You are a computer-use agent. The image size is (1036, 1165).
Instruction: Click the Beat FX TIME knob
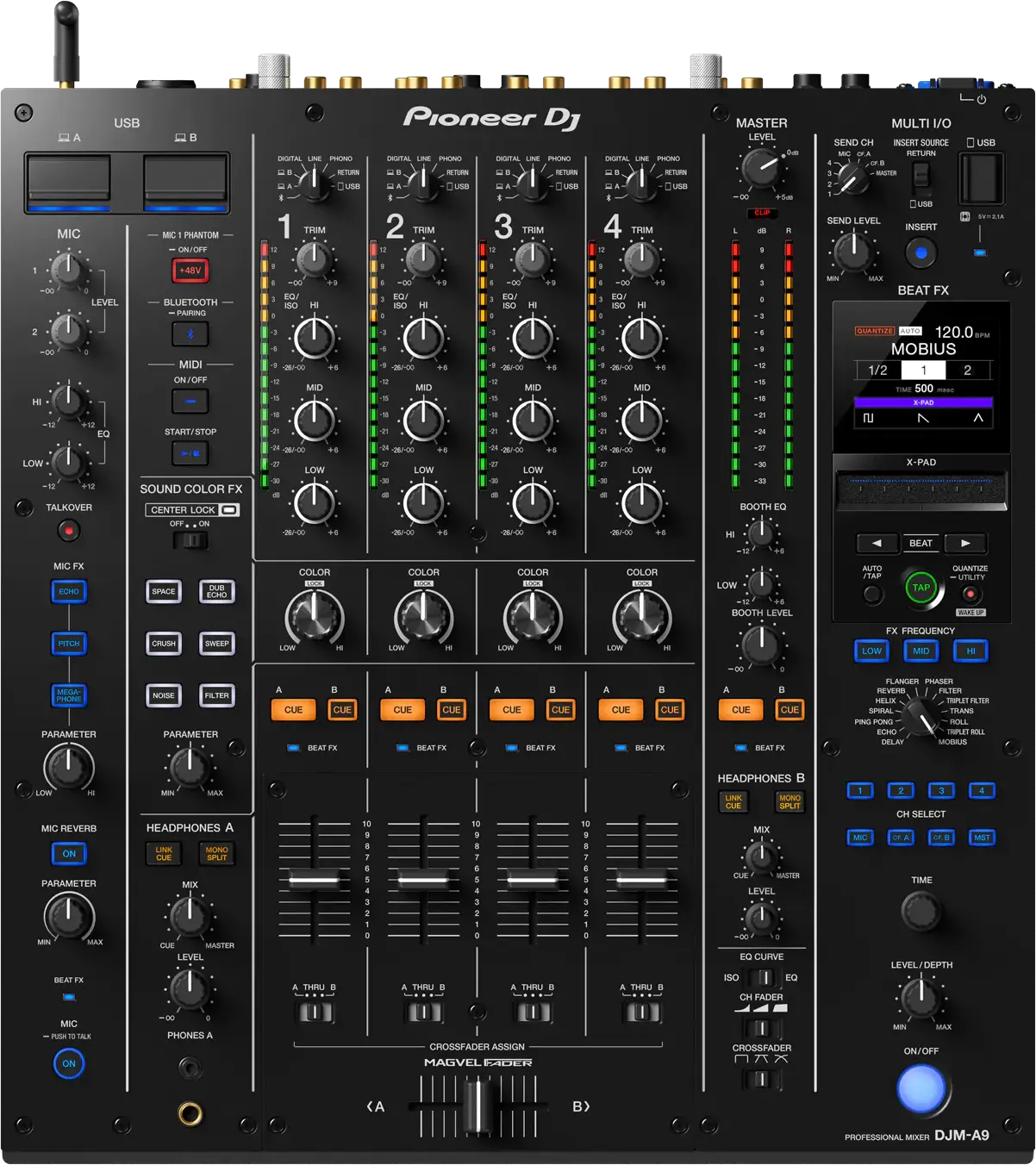tap(921, 912)
